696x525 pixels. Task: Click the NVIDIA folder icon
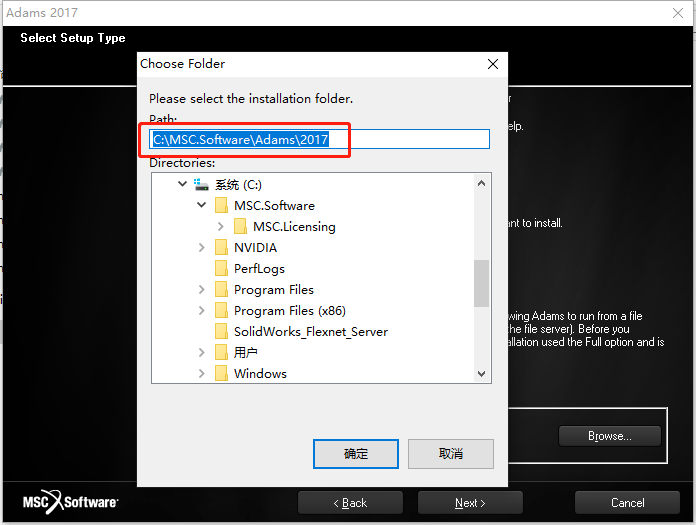coord(221,247)
